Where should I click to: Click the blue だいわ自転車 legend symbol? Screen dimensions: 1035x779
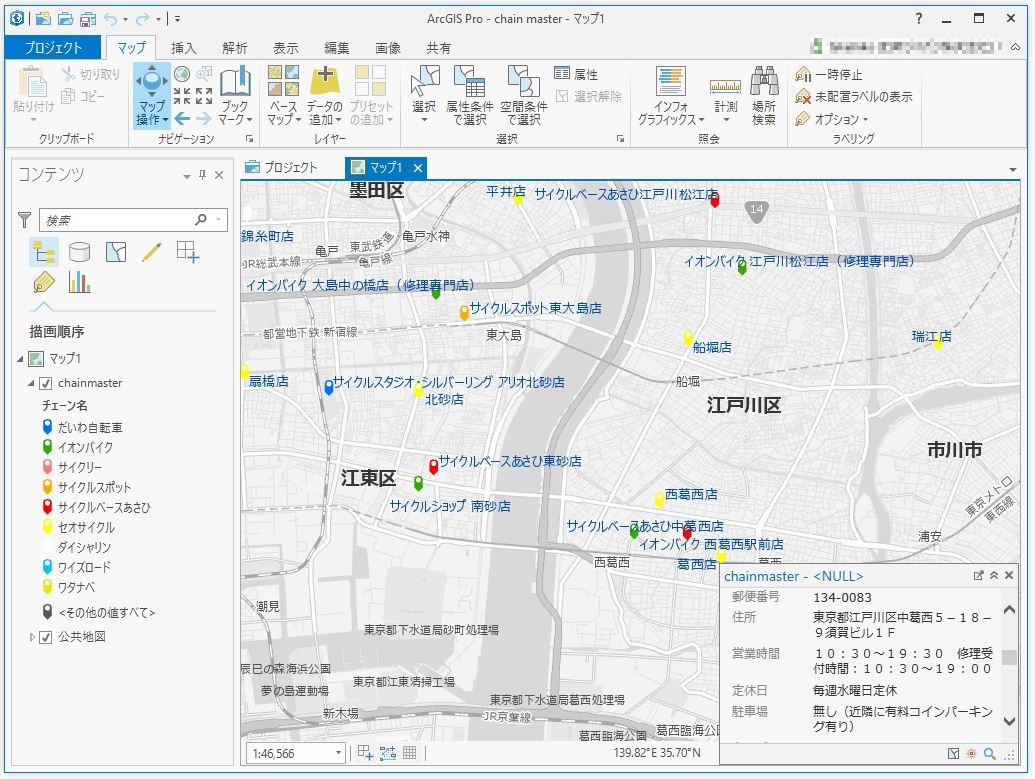pyautogui.click(x=48, y=426)
